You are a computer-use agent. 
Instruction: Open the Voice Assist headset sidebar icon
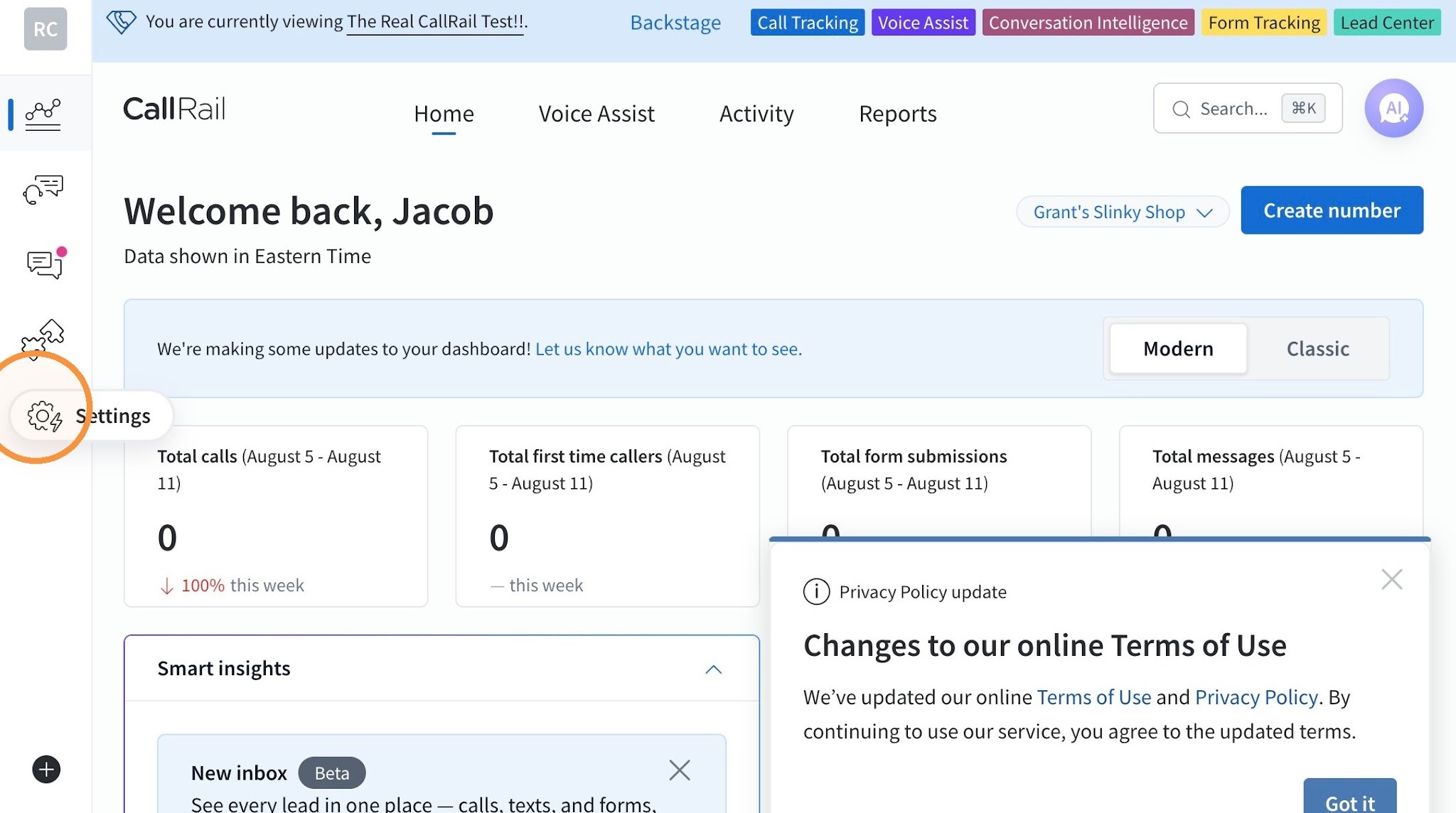coord(43,190)
